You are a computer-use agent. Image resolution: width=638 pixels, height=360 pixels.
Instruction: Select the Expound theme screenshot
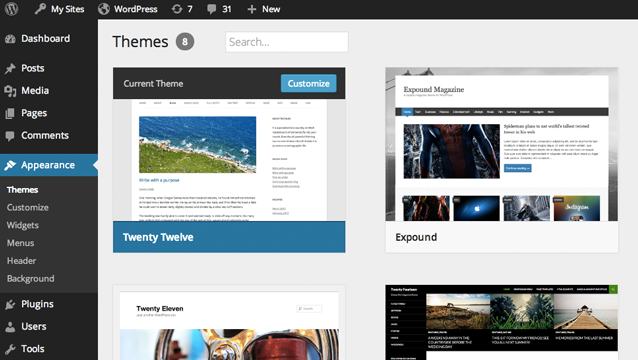pyautogui.click(x=502, y=144)
